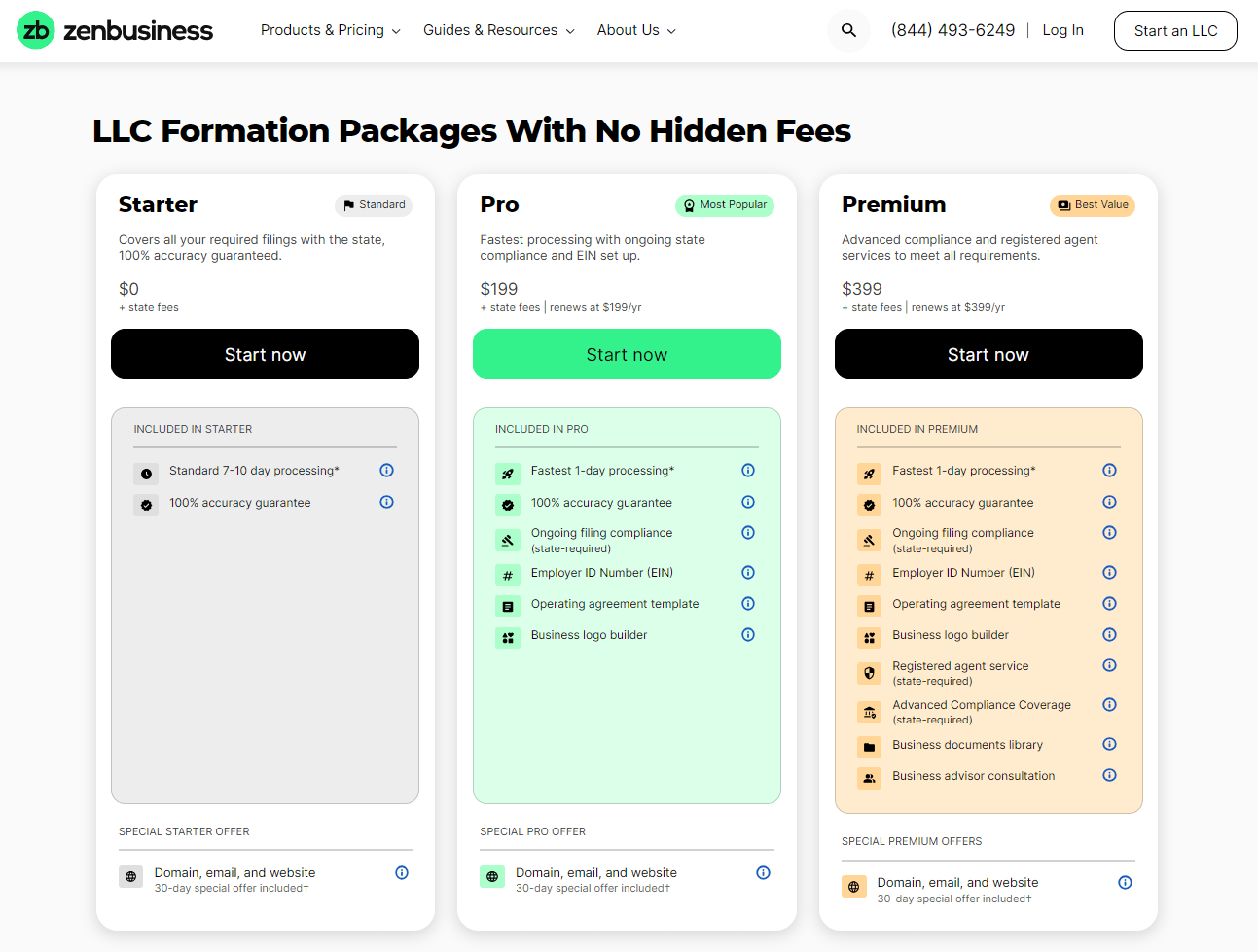Click info icon for Premium Domain, email, and website
Image resolution: width=1258 pixels, height=952 pixels.
click(1125, 882)
